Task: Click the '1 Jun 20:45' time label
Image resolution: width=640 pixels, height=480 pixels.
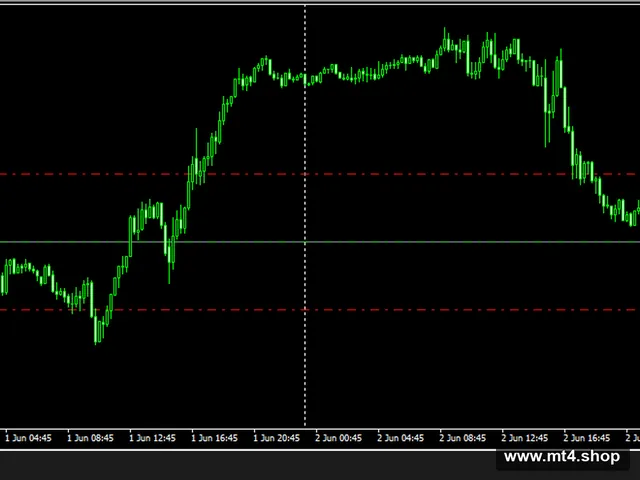Action: [276, 438]
